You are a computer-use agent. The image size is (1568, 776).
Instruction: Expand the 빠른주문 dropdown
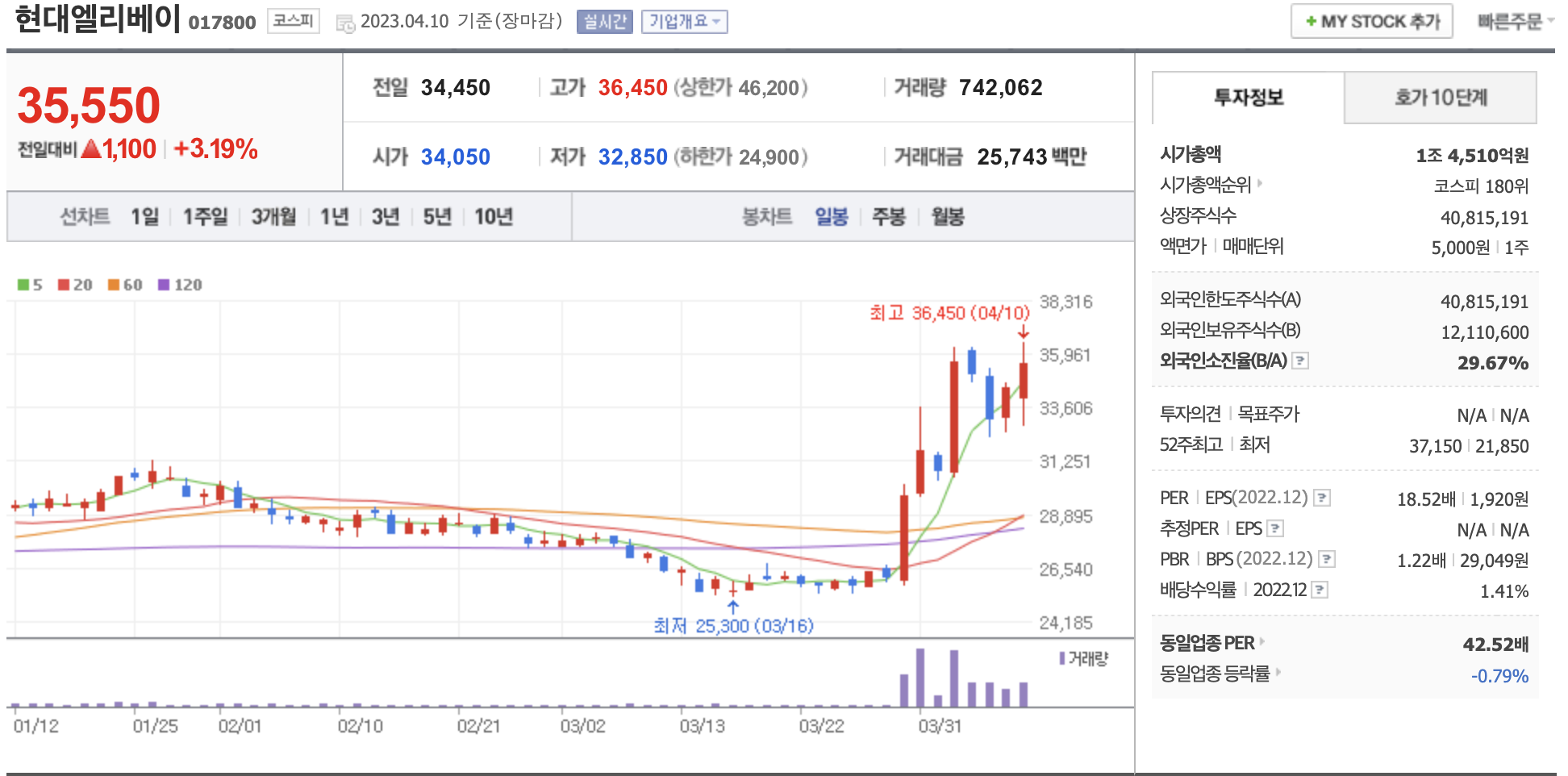pyautogui.click(x=1514, y=22)
